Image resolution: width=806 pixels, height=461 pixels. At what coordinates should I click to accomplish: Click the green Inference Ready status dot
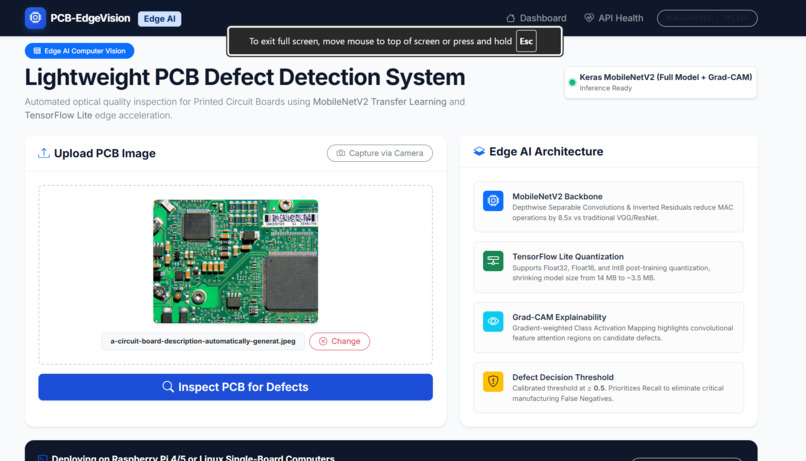tap(572, 82)
